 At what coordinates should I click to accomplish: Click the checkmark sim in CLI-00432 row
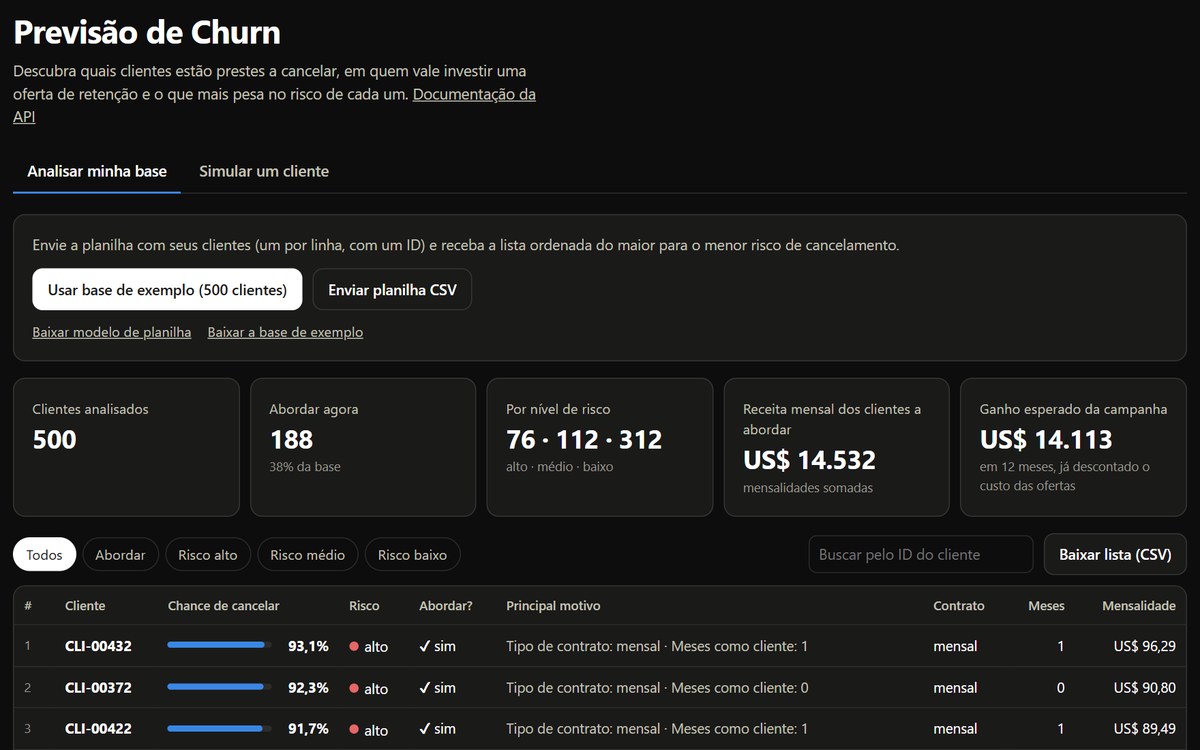click(x=437, y=647)
